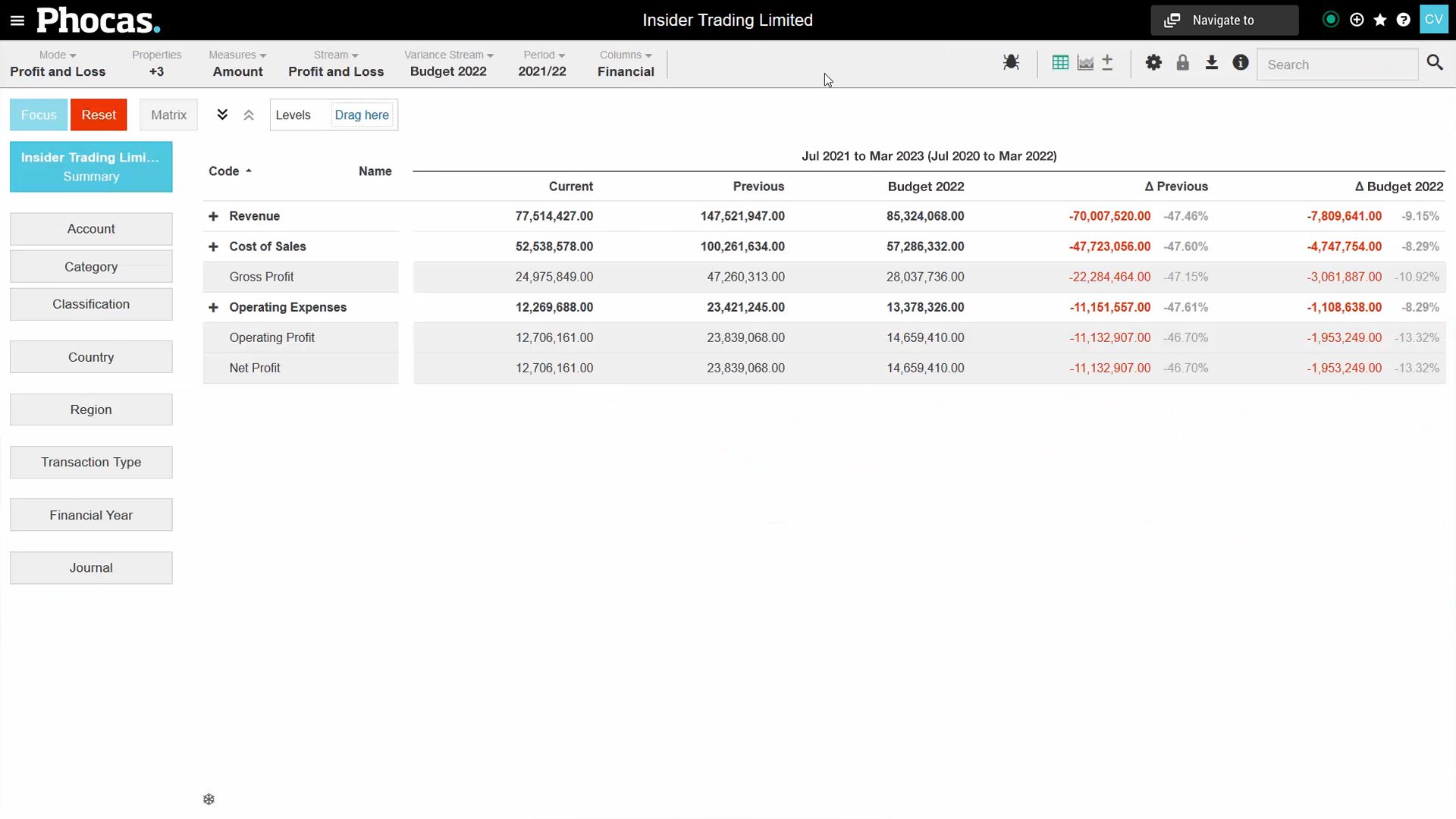The image size is (1456, 819).
Task: Toggle the Matrix view
Action: [168, 115]
